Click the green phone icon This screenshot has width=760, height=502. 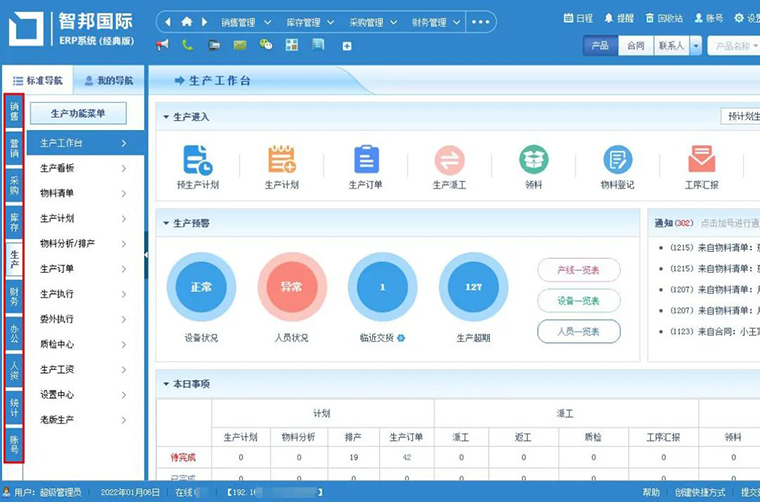[x=188, y=45]
